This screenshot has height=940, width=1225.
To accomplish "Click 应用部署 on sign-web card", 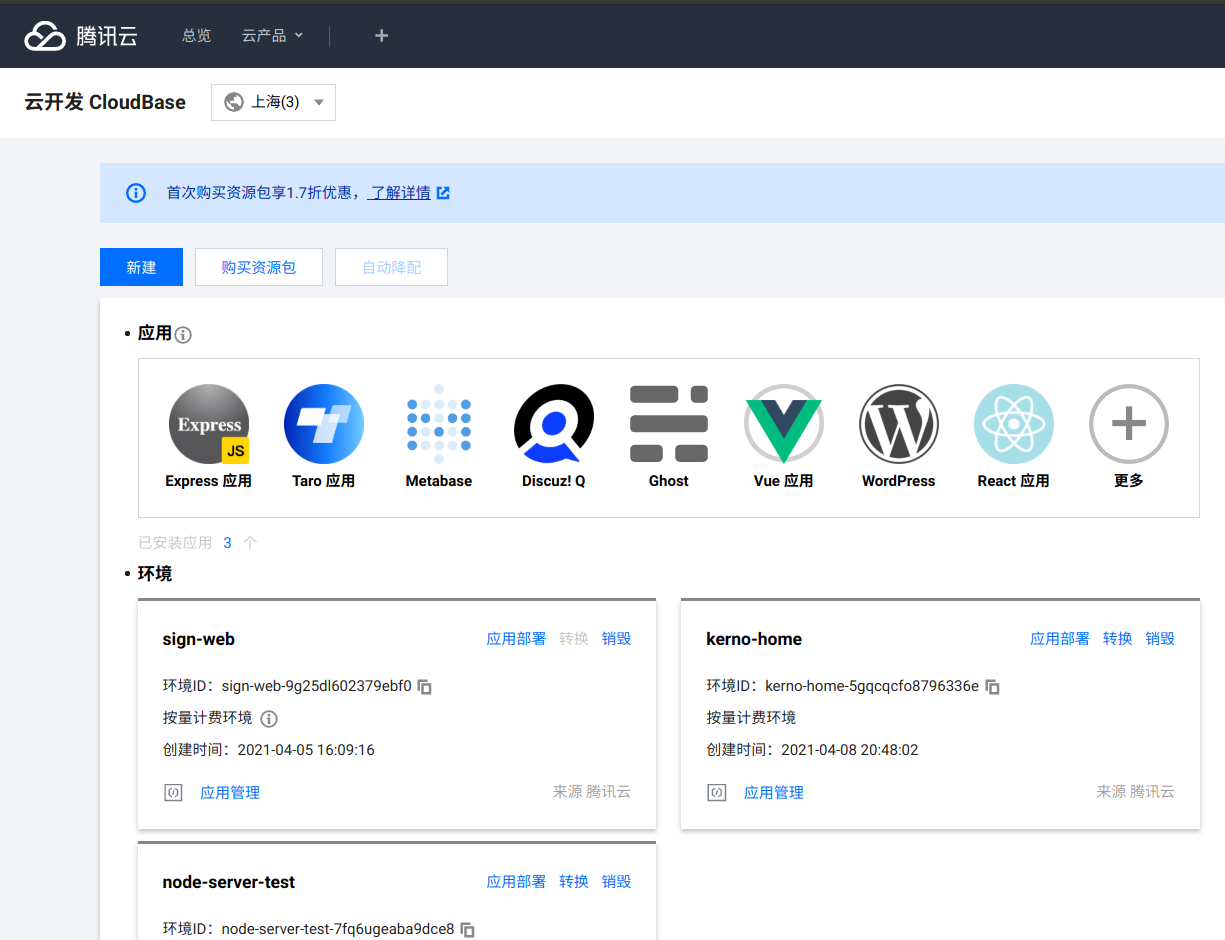I will 516,639.
